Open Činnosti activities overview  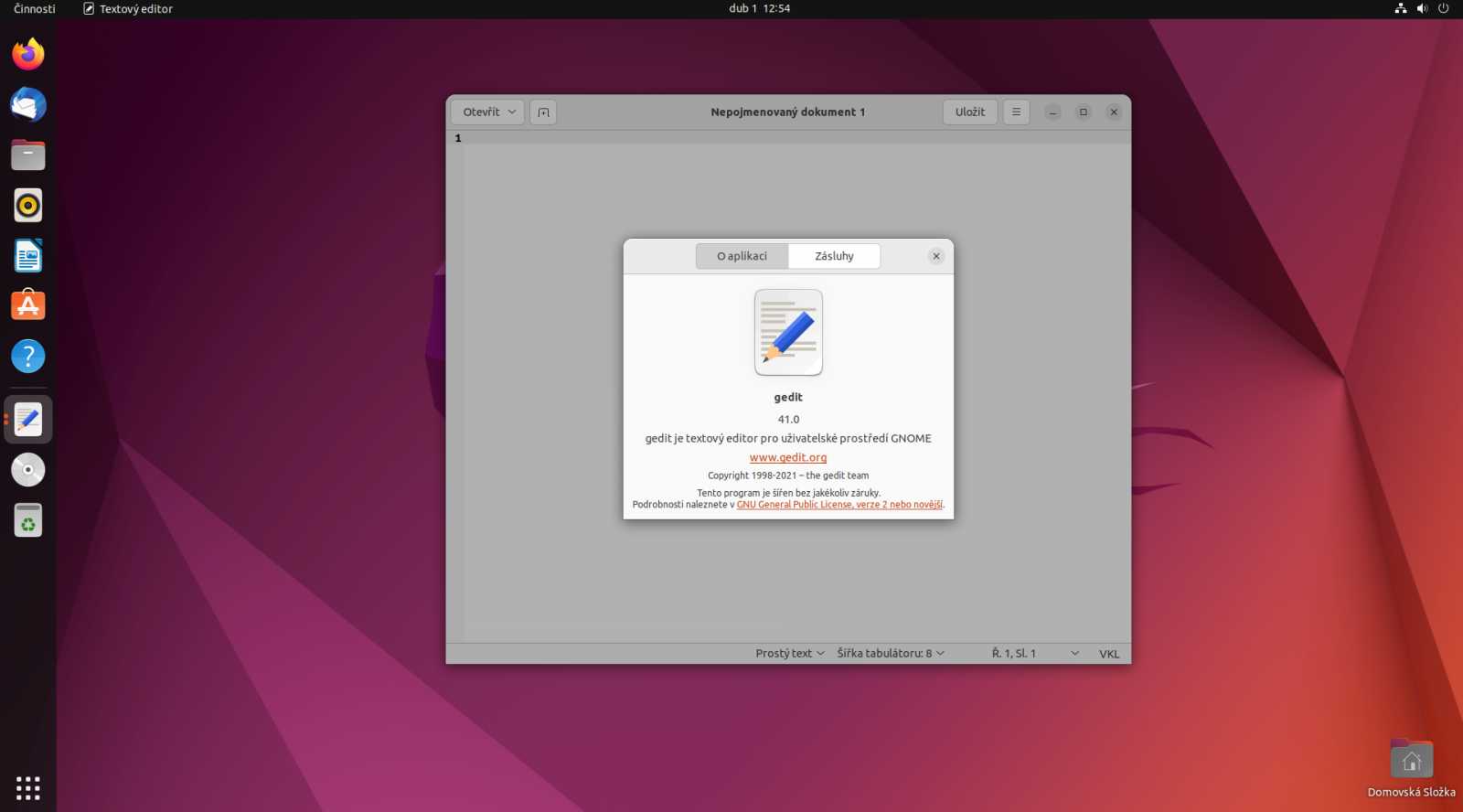point(35,8)
